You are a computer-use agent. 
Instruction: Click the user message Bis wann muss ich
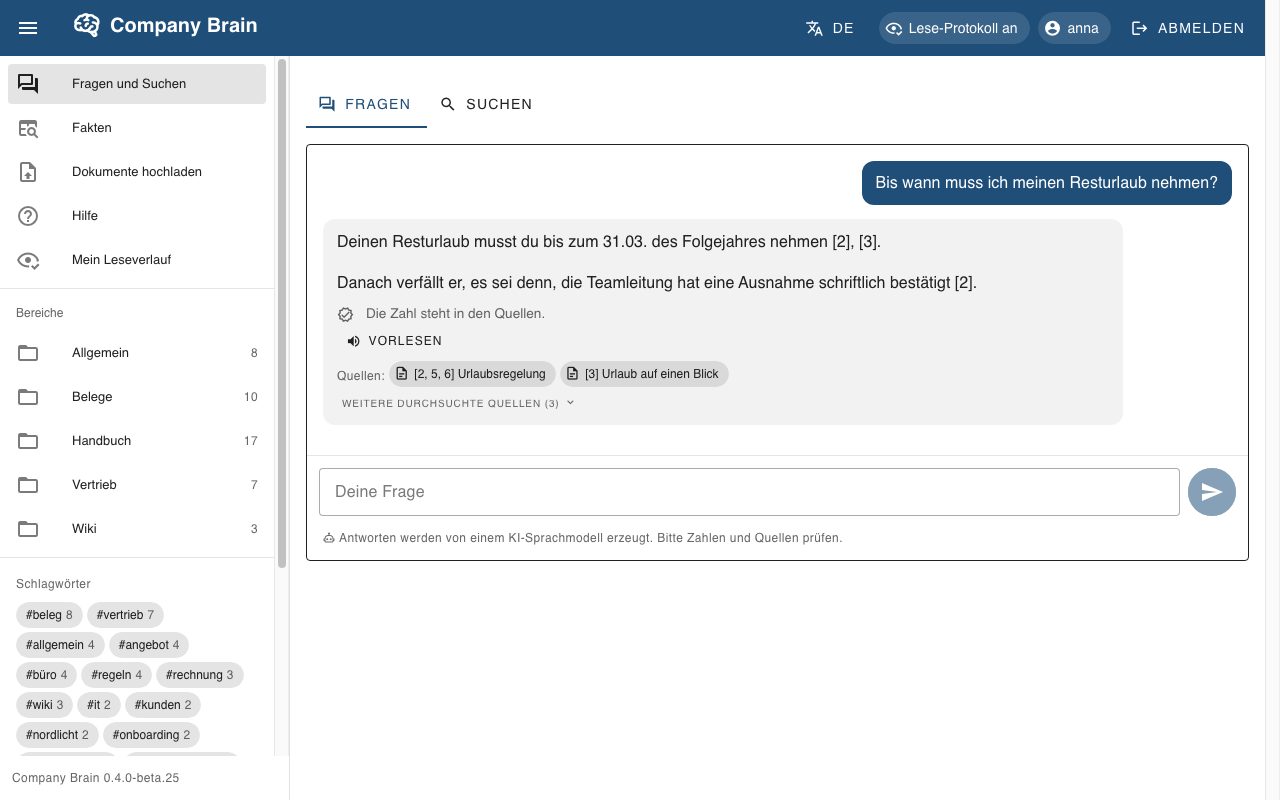tap(1047, 183)
